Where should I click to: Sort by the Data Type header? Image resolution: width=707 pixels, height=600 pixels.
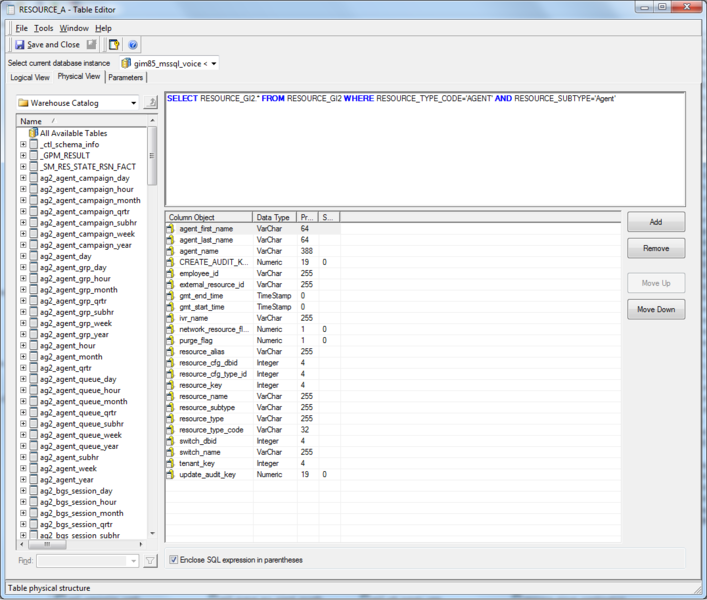(x=274, y=217)
